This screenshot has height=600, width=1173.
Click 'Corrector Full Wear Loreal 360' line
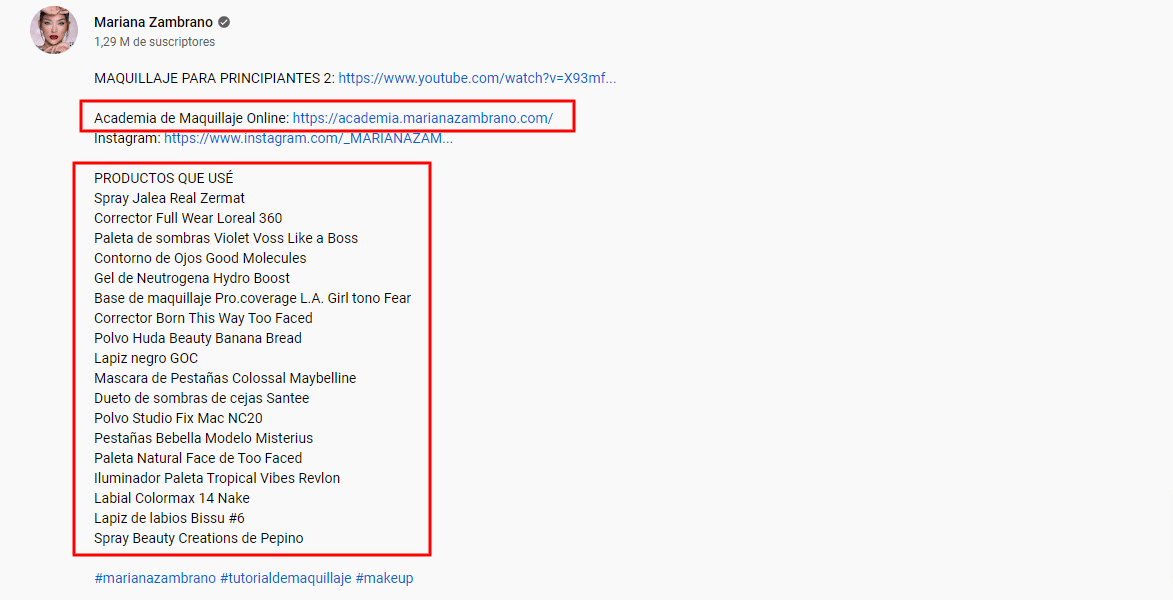189,218
